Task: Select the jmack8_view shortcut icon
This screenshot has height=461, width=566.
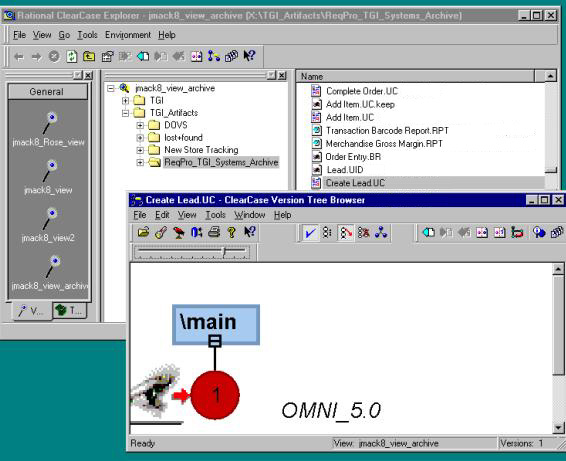Action: coord(48,177)
